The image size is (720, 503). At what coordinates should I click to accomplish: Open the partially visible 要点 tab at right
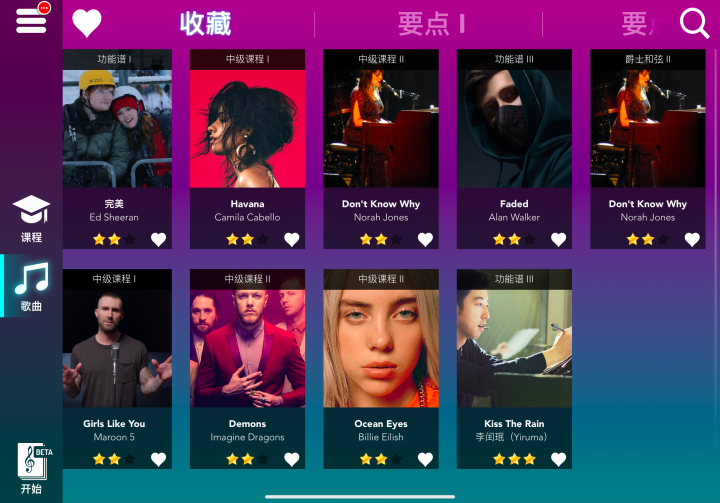tap(641, 24)
